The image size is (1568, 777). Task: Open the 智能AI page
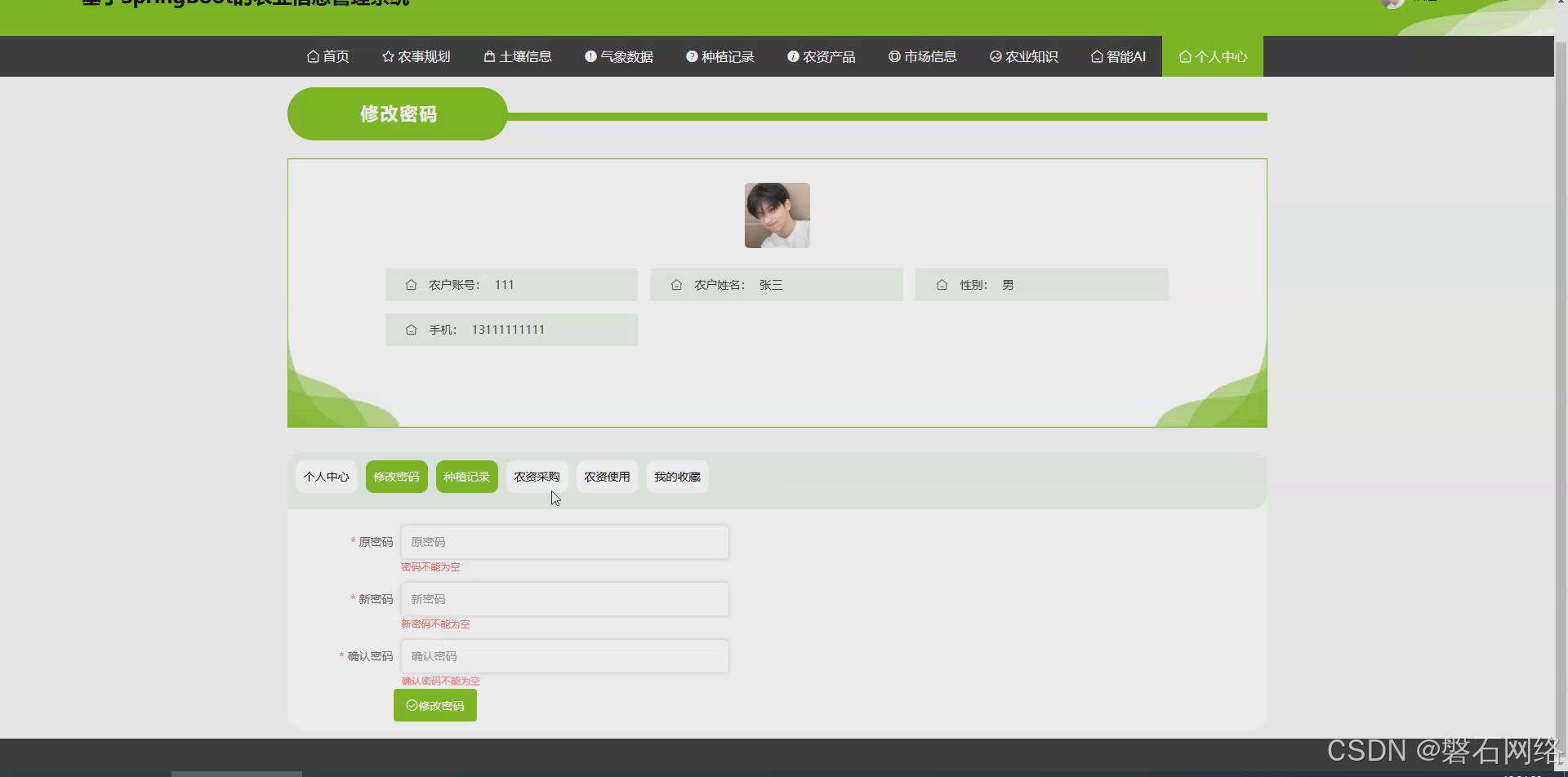1118,56
